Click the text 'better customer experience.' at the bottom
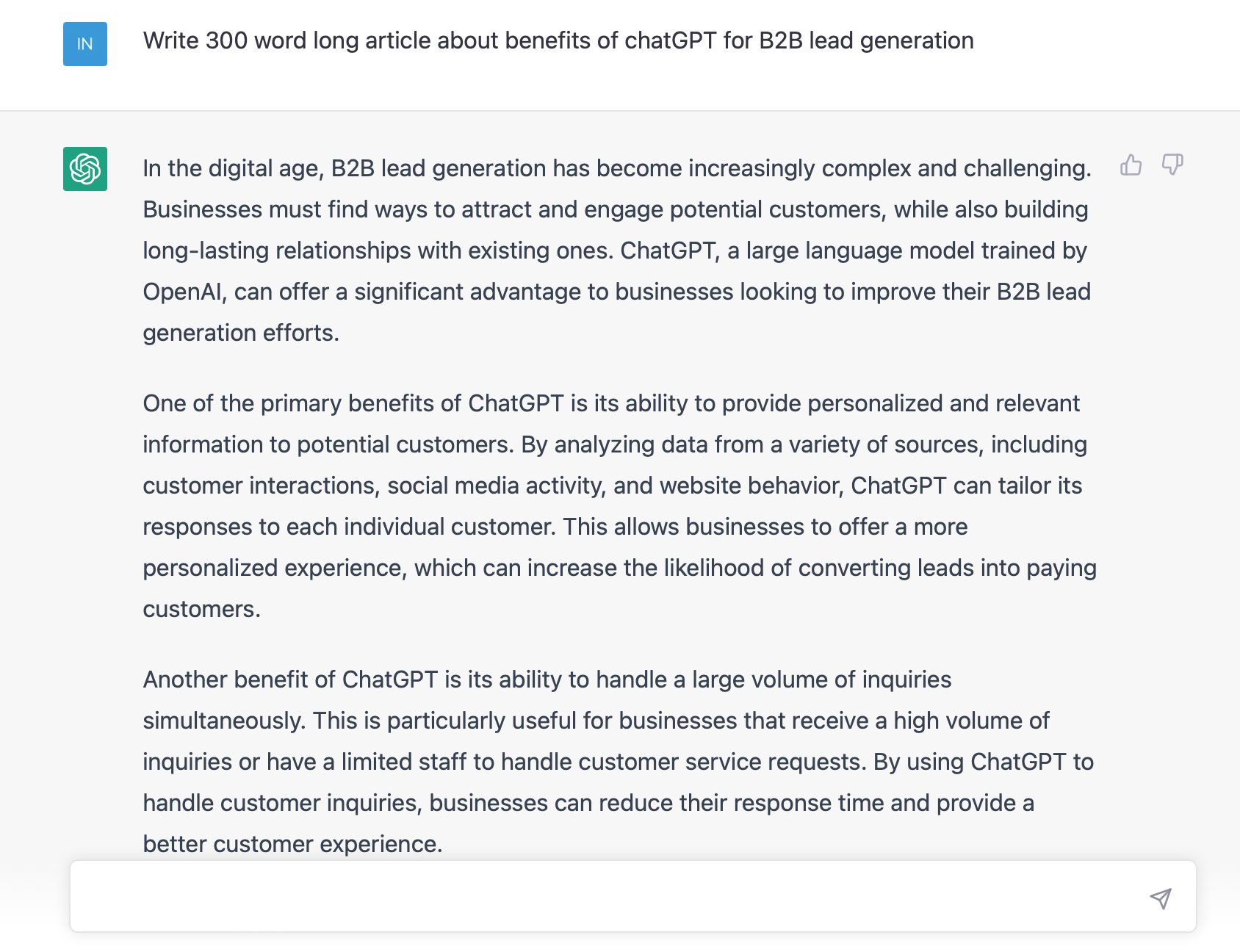 (292, 844)
